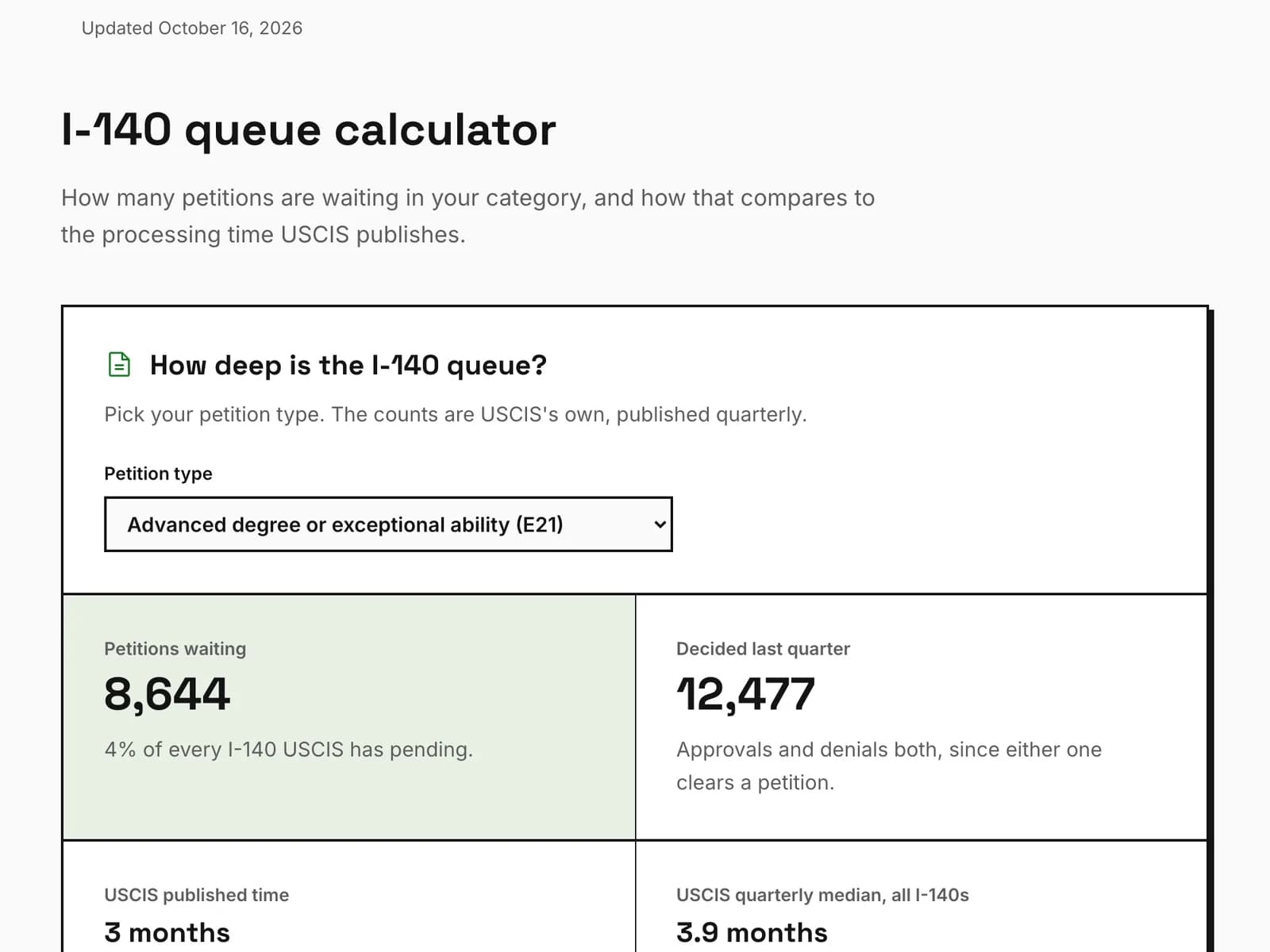Click the 'How deep is the I-140 queue?' heading
1270x952 pixels.
[x=348, y=365]
